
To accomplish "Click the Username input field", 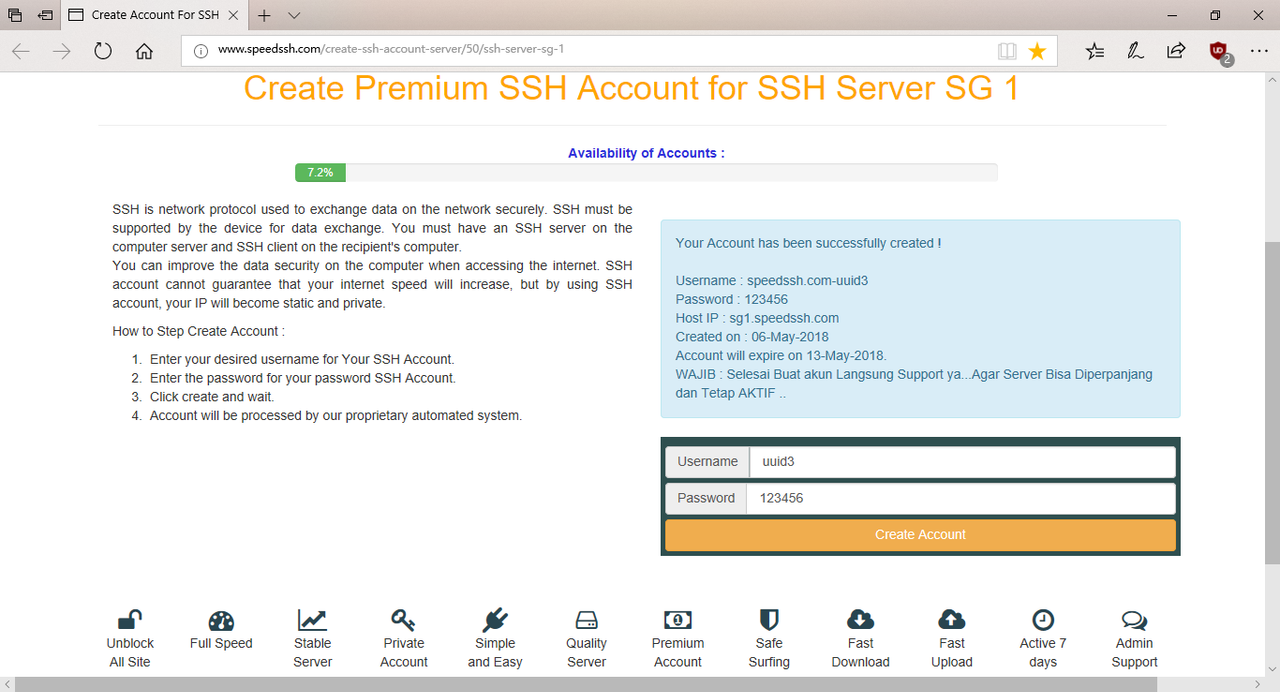I will click(x=962, y=461).
